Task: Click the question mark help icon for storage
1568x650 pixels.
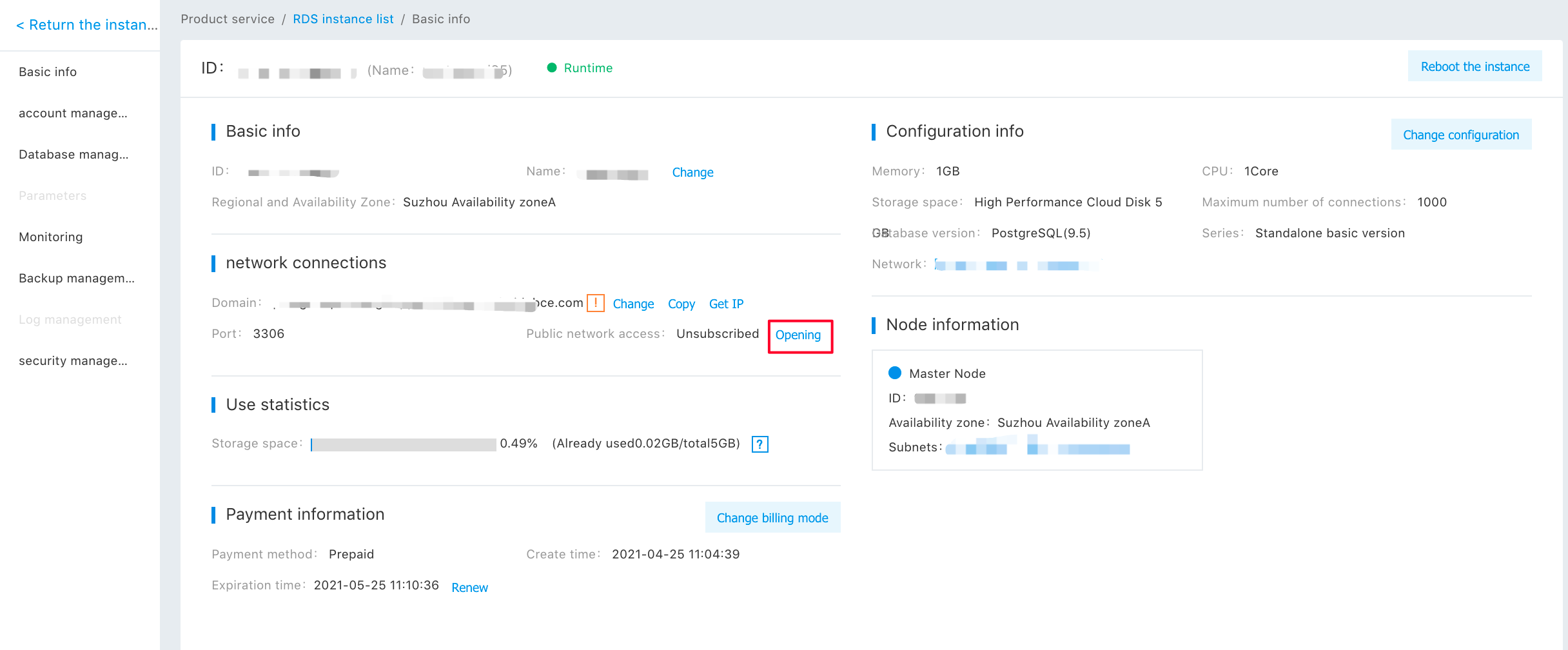Action: tap(759, 444)
